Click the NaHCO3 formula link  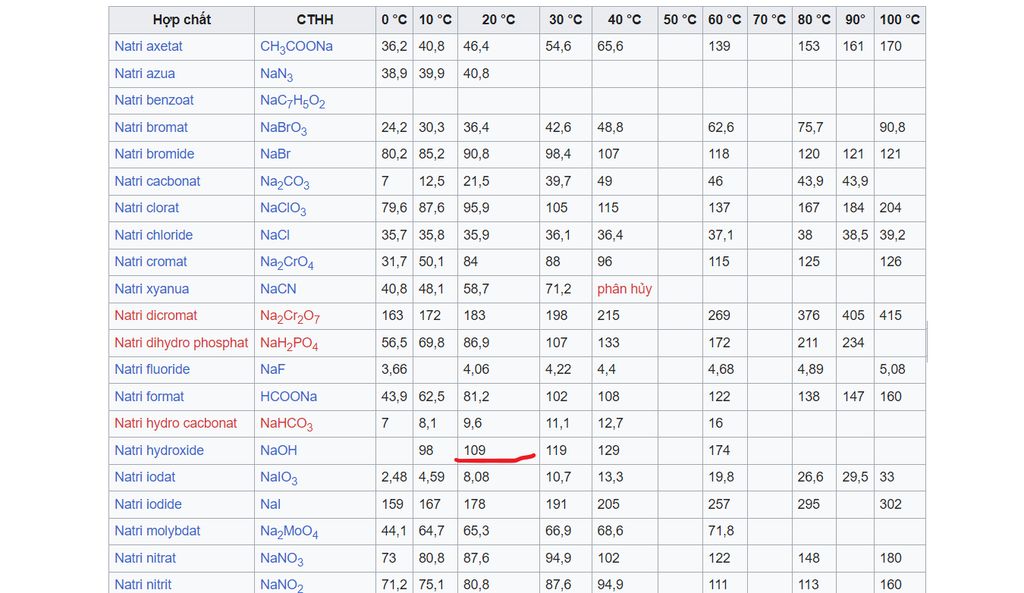[286, 425]
